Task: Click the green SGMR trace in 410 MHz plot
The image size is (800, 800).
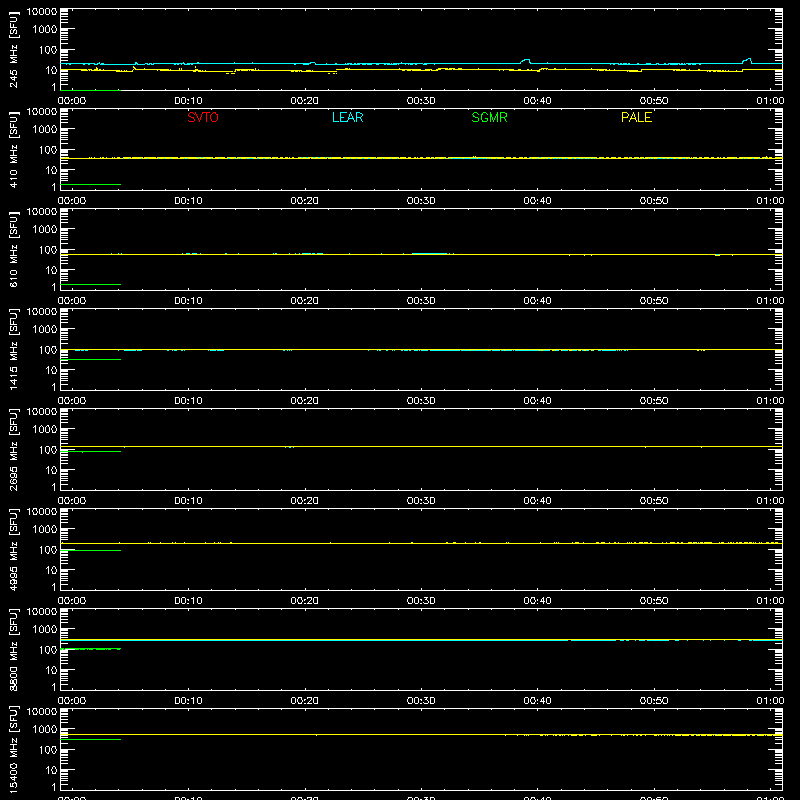Action: pyautogui.click(x=91, y=184)
